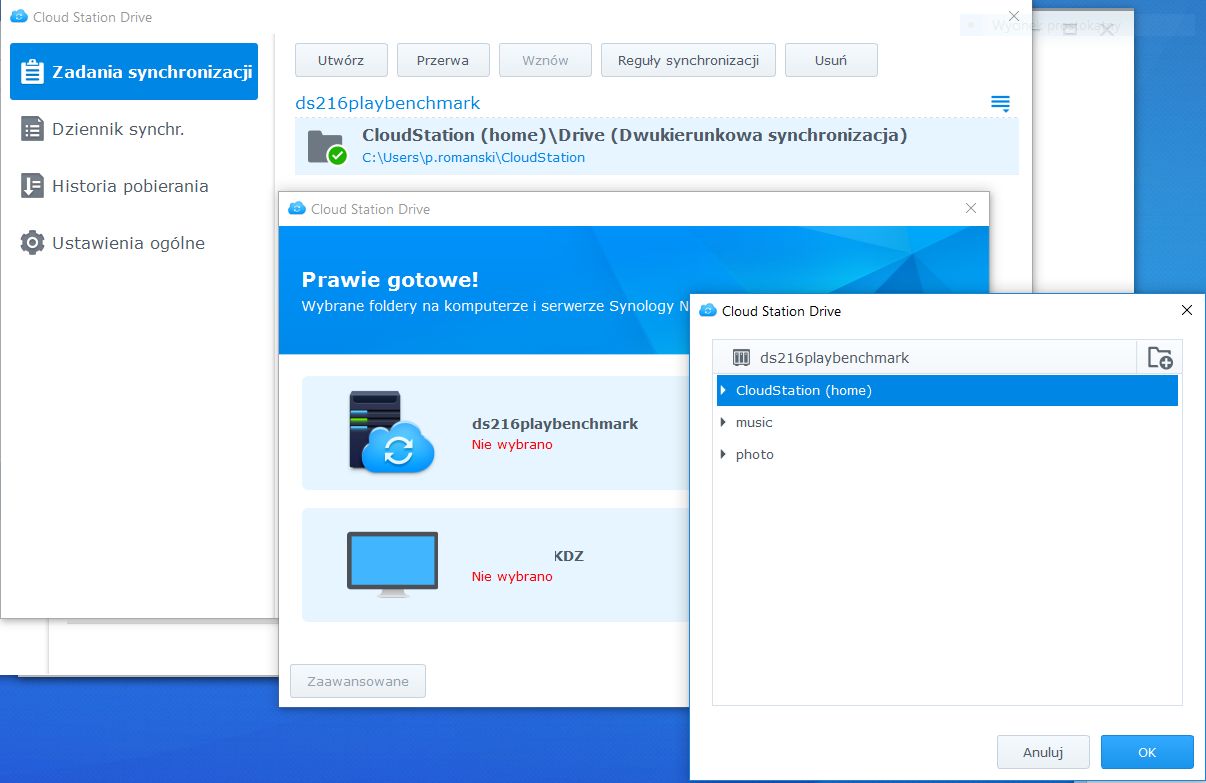This screenshot has height=783, width=1206.
Task: Click the Utwórz button
Action: (341, 60)
